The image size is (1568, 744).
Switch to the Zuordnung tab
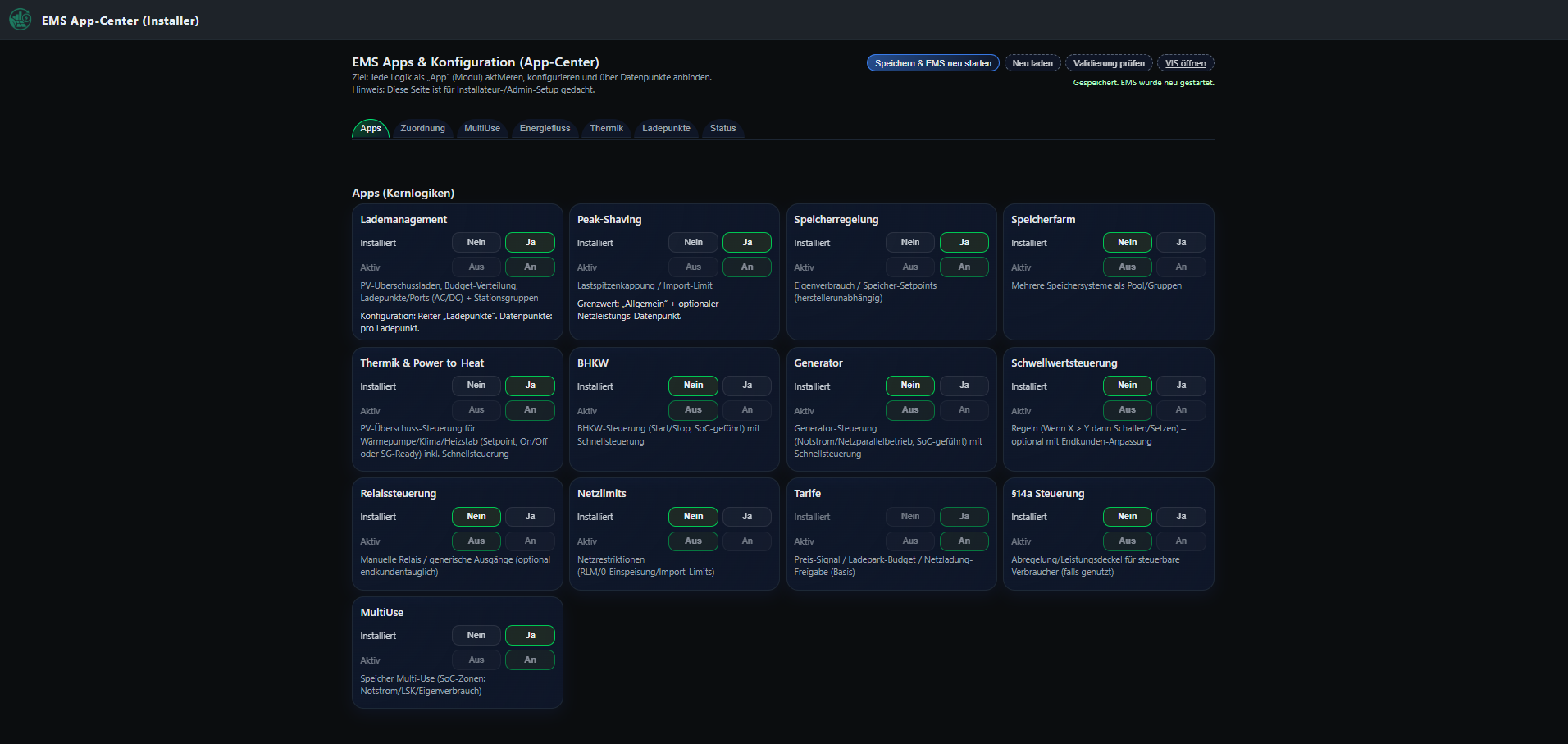tap(422, 129)
